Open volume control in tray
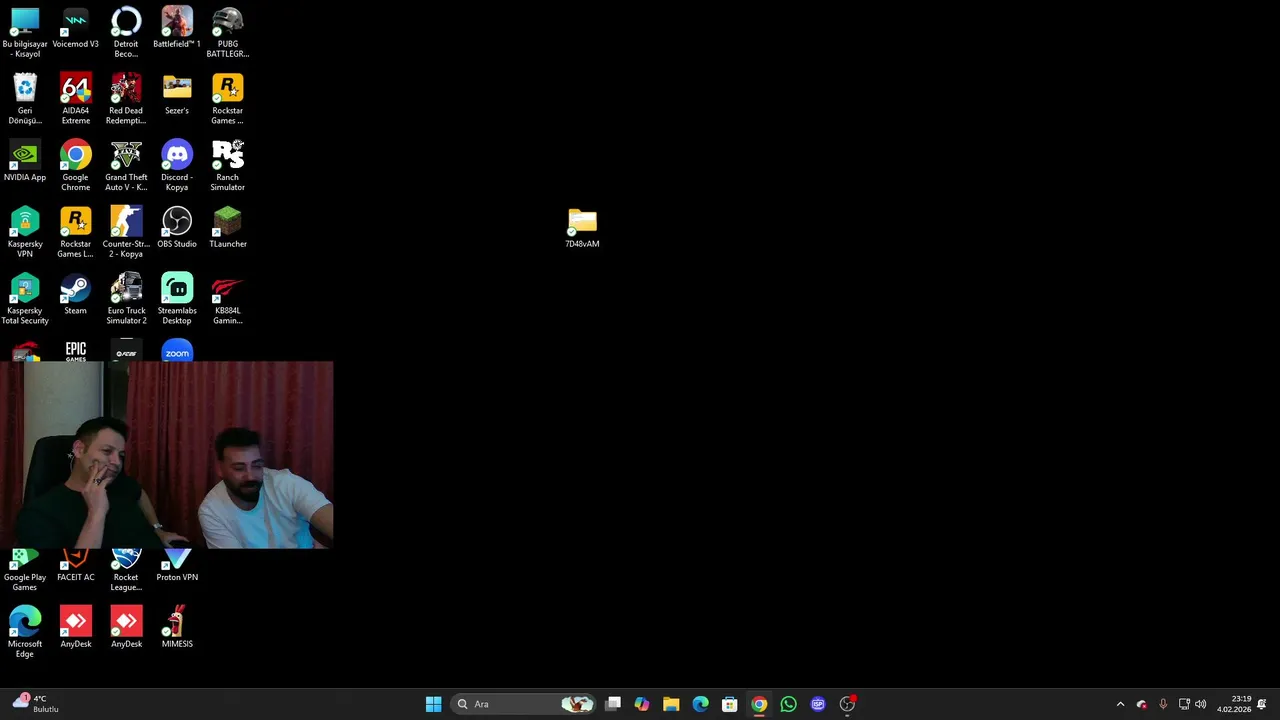Screen dimensions: 1280x720 click(x=1200, y=704)
